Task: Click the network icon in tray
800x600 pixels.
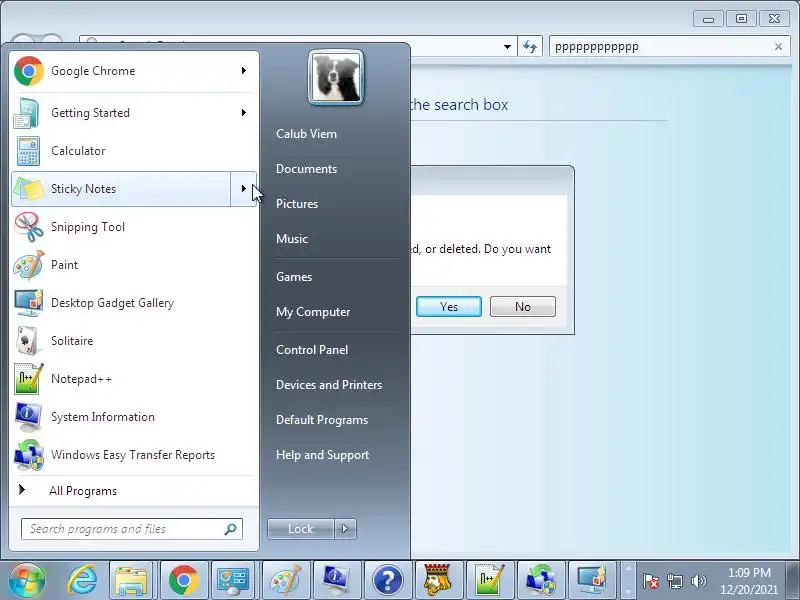Action: [x=674, y=581]
